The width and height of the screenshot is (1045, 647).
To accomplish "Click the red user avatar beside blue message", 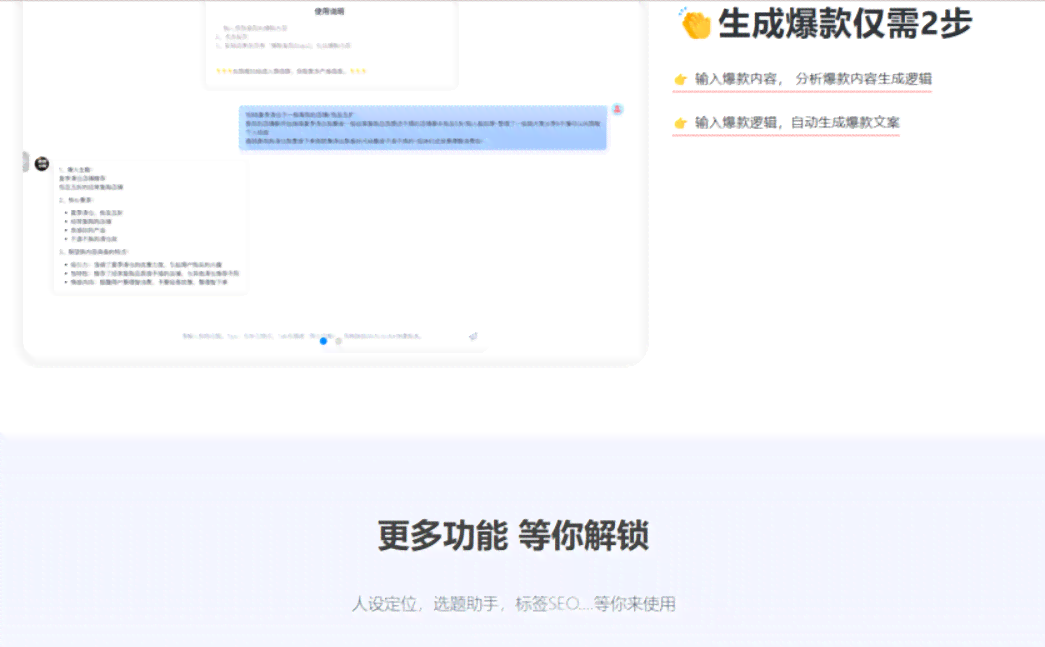I will coord(618,109).
